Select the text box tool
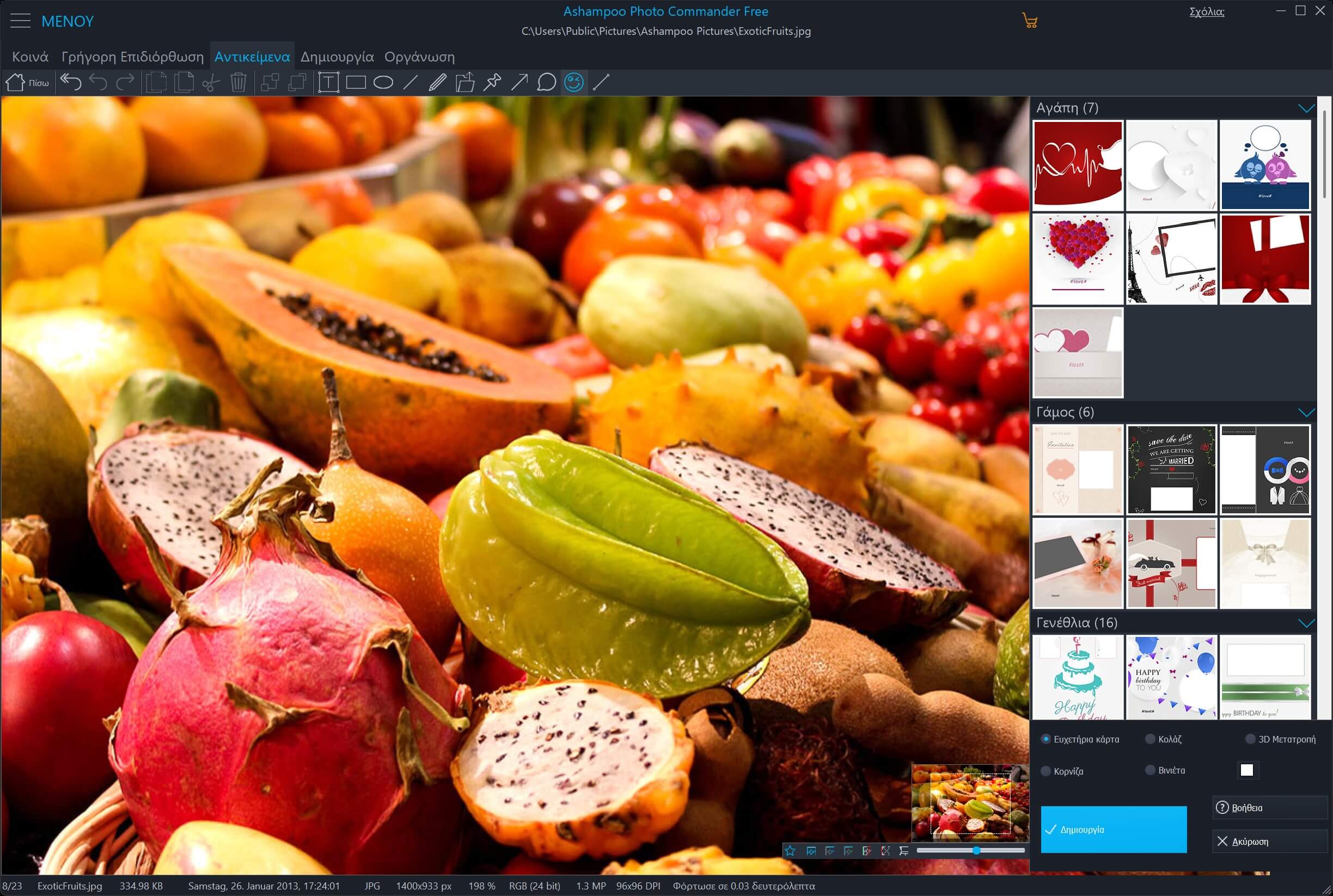1333x896 pixels. 328,82
